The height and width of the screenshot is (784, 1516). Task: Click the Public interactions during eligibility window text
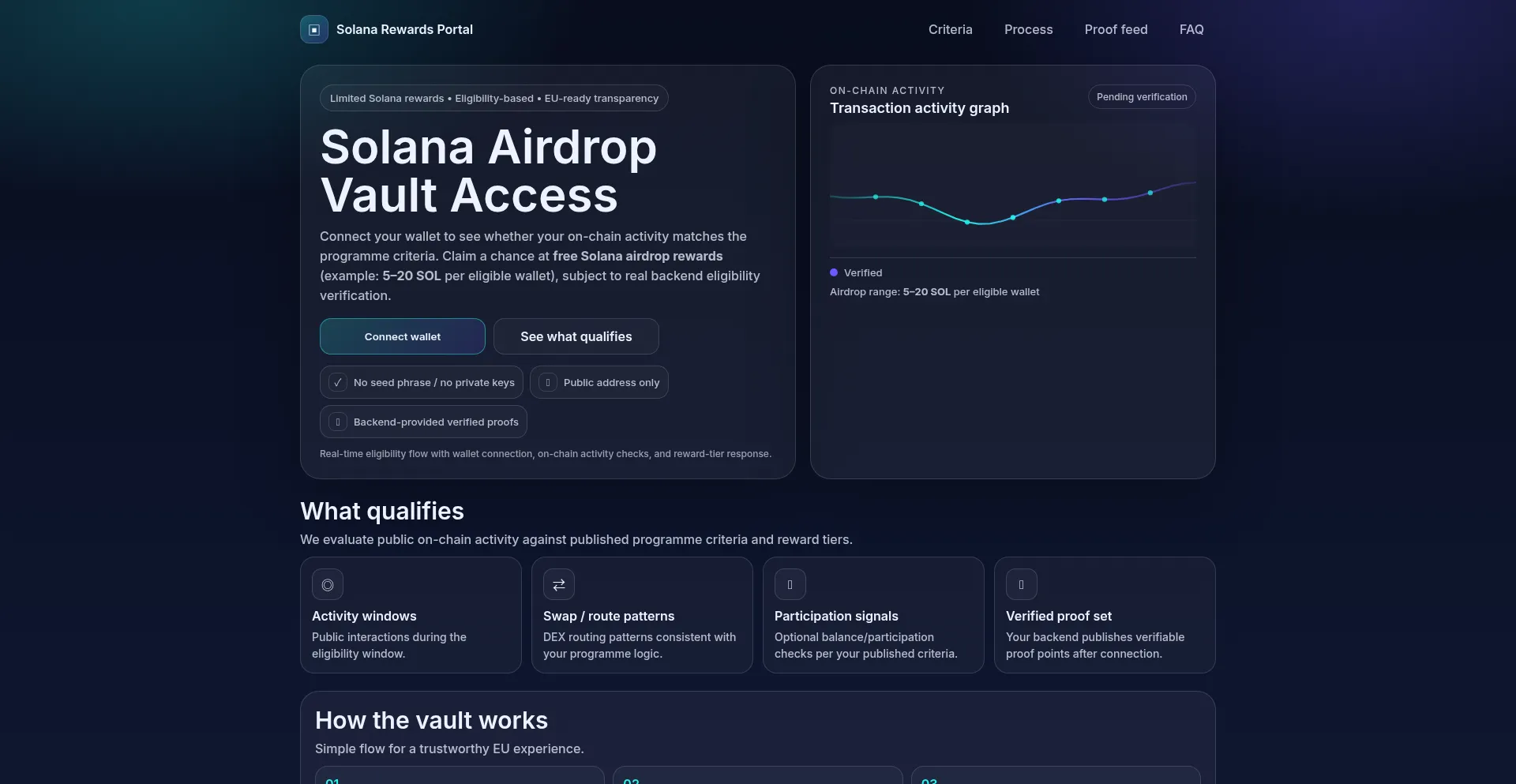point(389,645)
